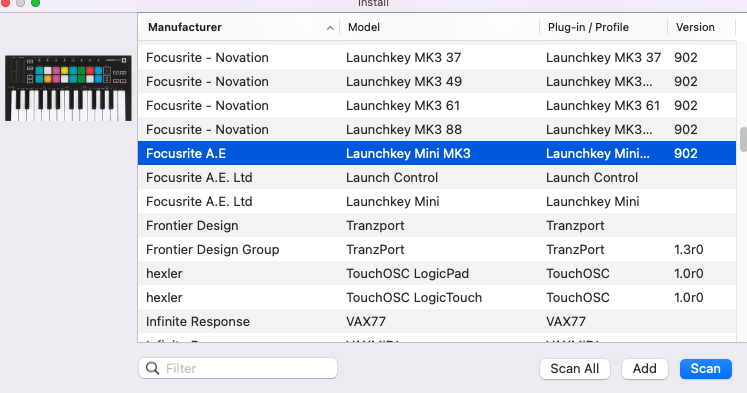Select the Infinite Response VAX77 row

[437, 322]
